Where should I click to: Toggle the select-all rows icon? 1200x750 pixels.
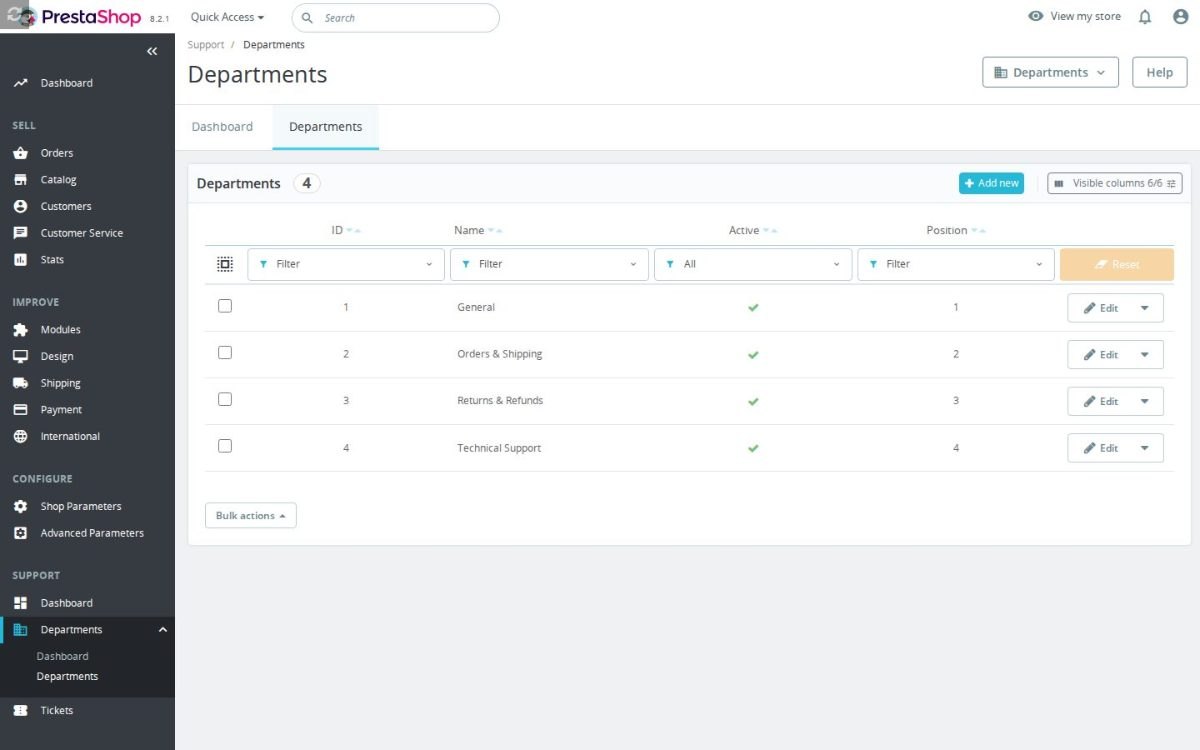(225, 264)
